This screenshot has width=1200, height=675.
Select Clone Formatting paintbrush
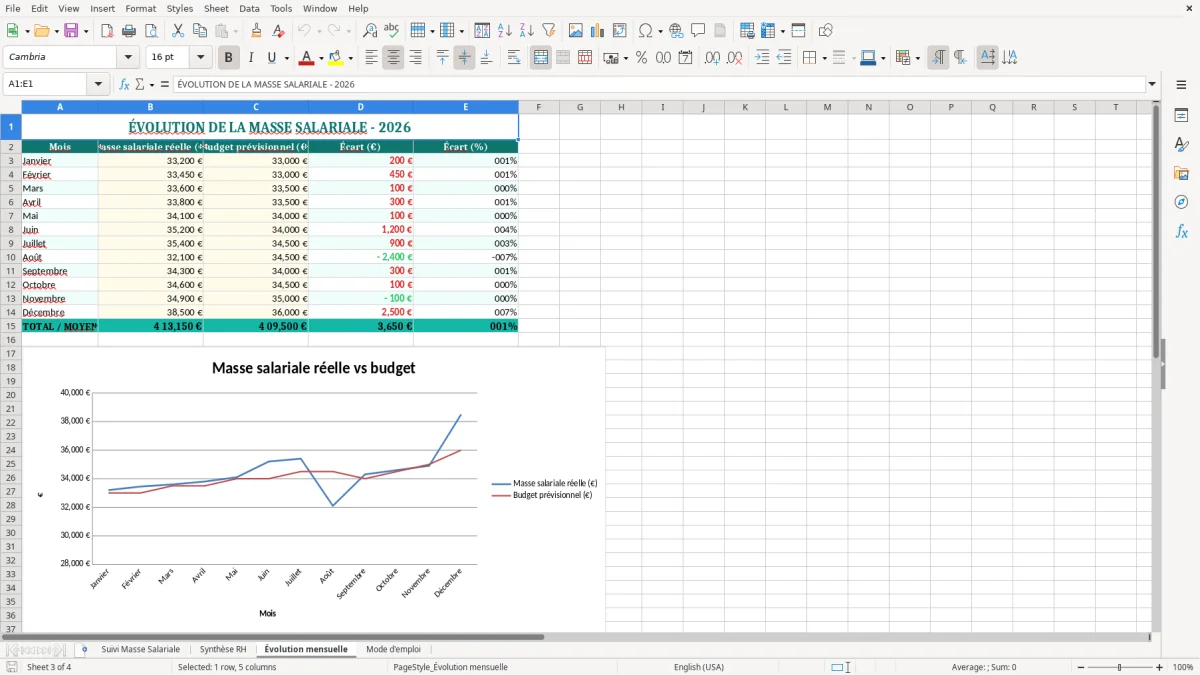pos(257,31)
